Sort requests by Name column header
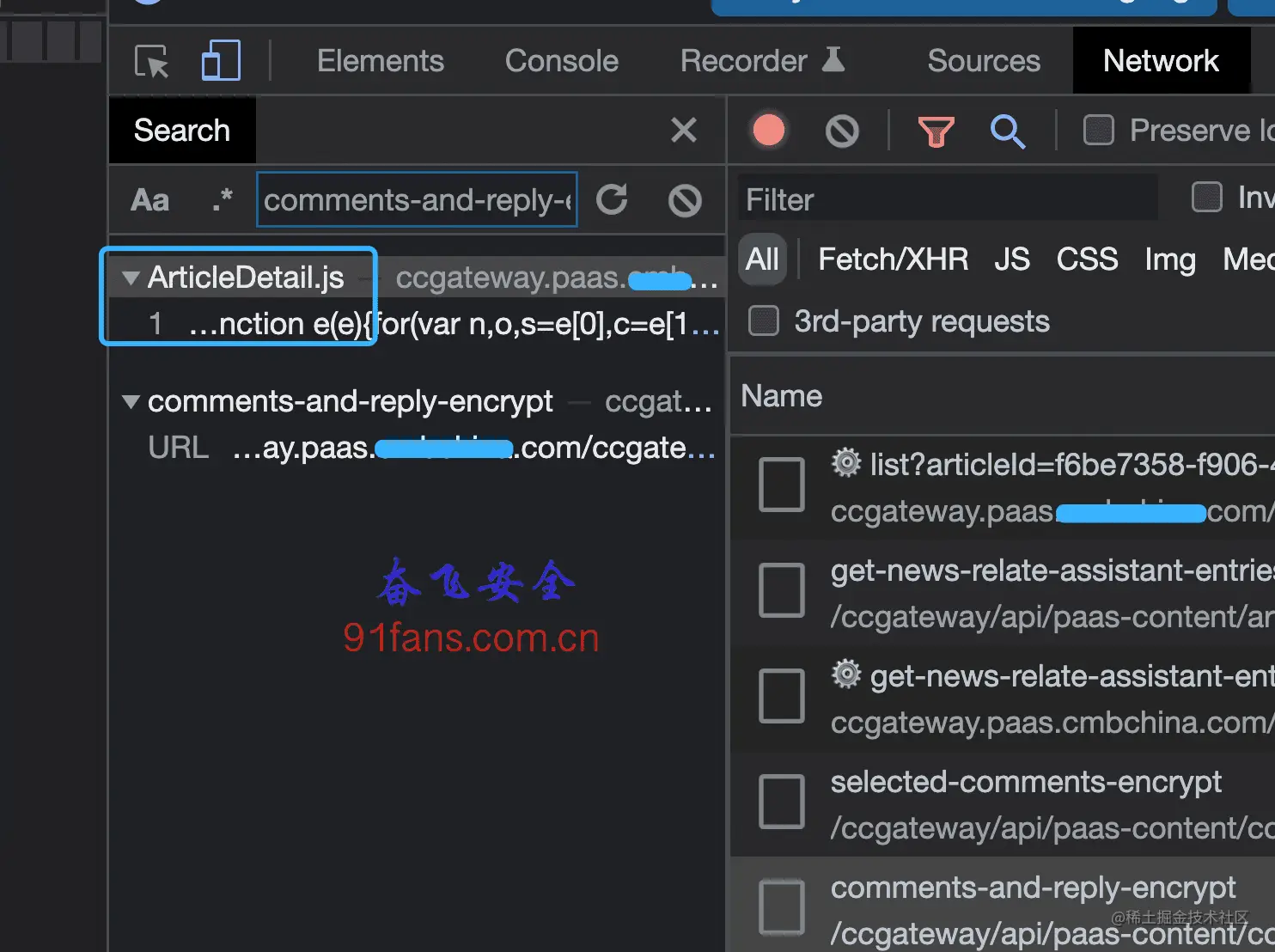This screenshot has height=952, width=1275. click(x=781, y=396)
